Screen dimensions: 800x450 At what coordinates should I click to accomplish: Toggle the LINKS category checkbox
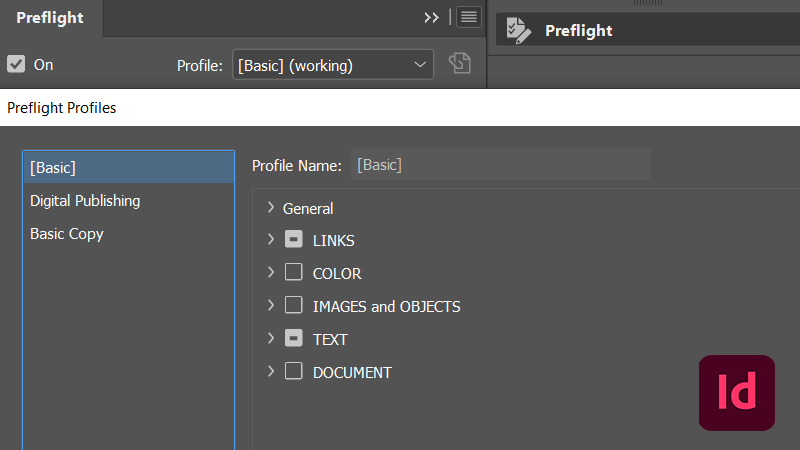(294, 240)
